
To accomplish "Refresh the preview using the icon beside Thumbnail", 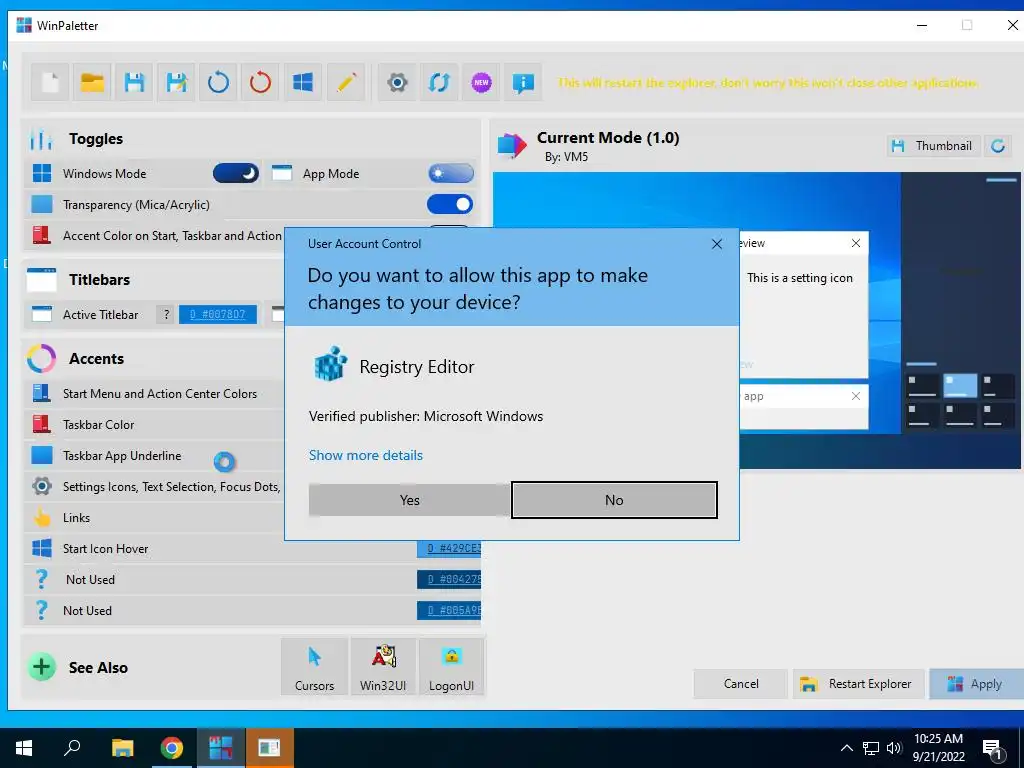I will 998,146.
